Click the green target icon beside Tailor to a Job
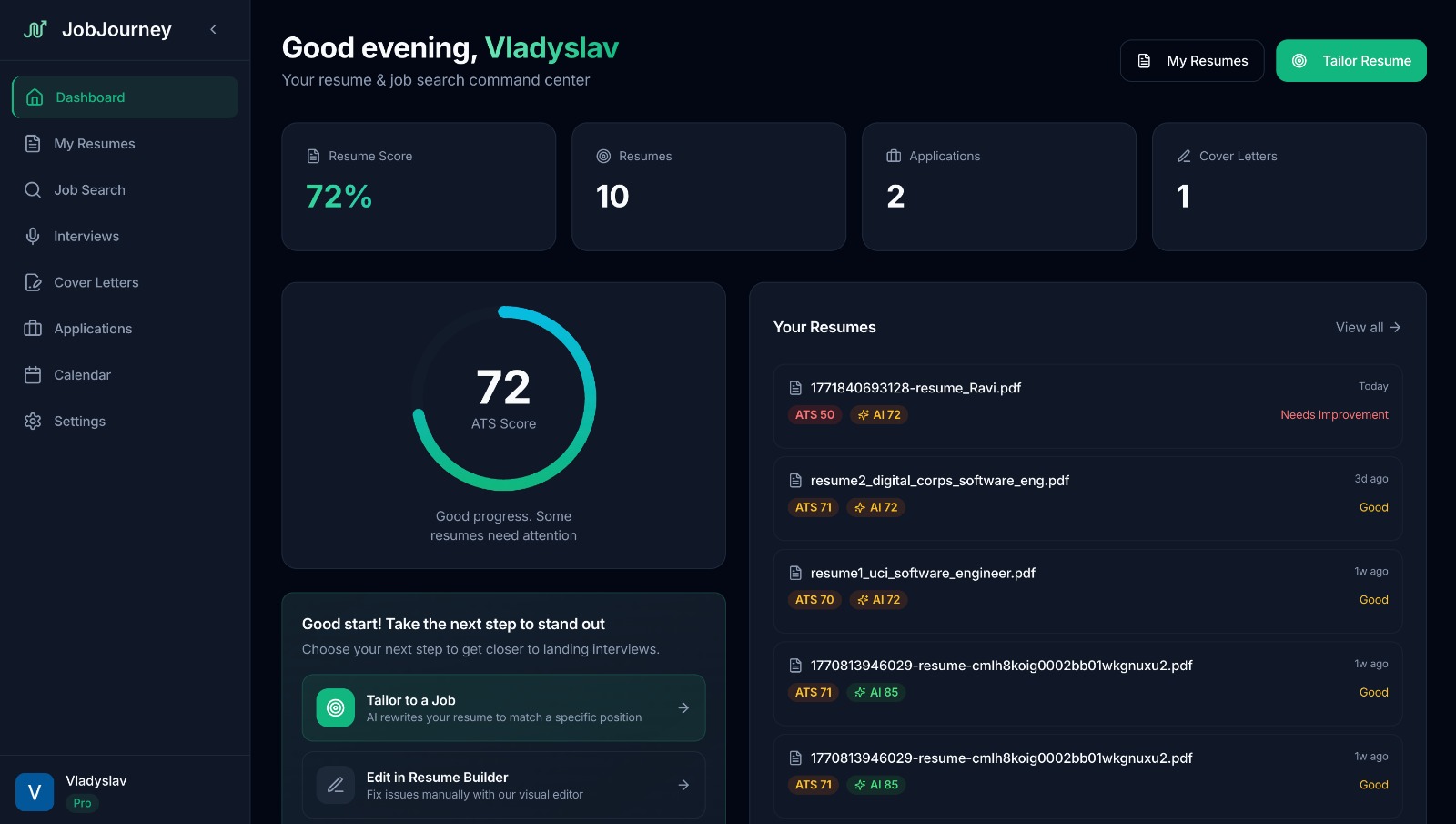Viewport: 1456px width, 824px height. tap(335, 708)
